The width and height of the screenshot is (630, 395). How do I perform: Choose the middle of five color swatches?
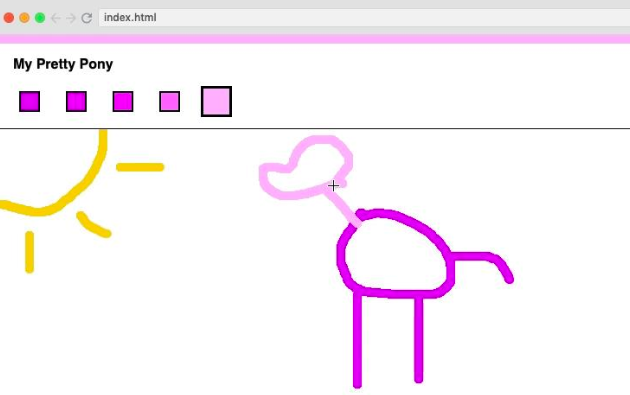[123, 101]
